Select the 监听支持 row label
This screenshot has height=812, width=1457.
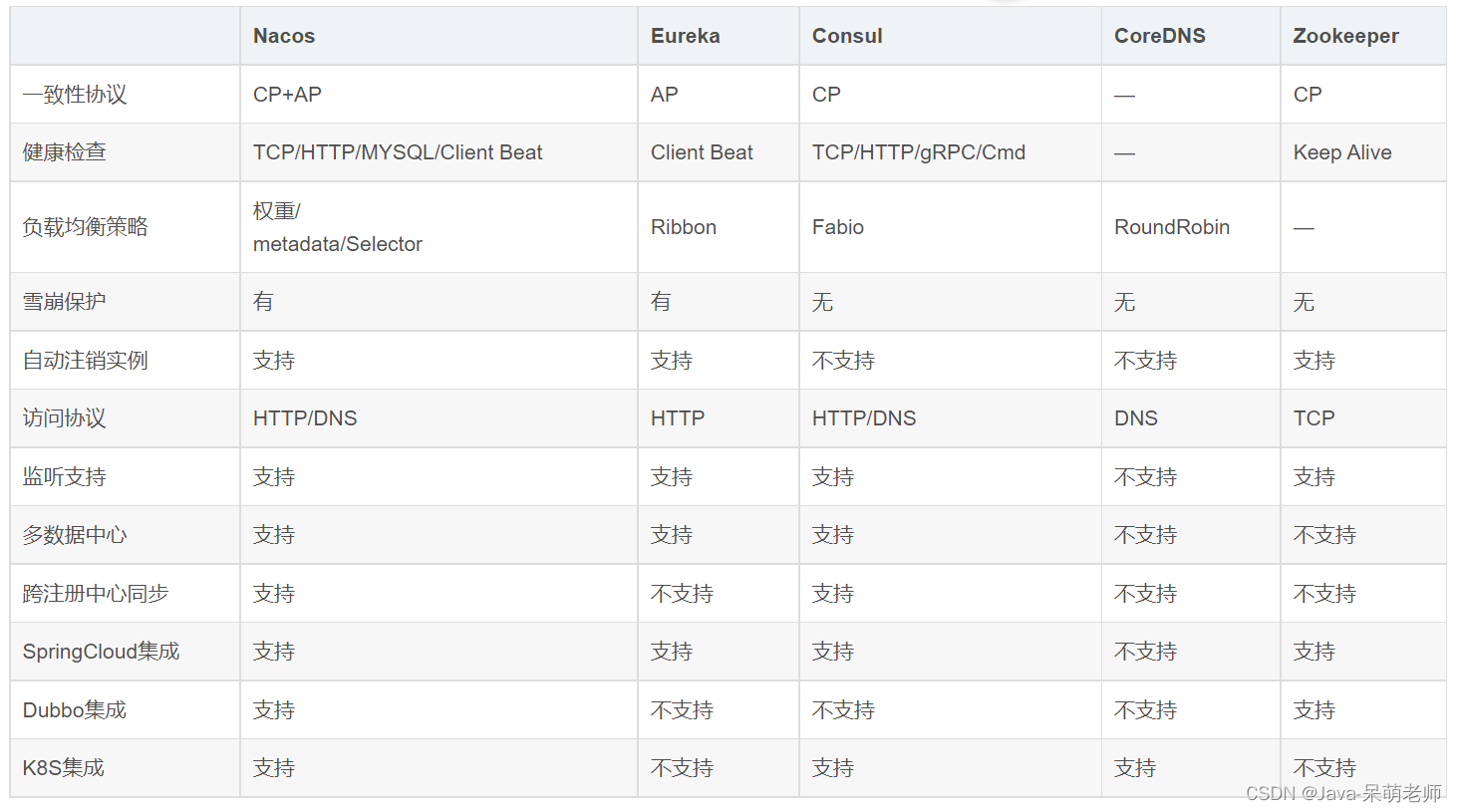[x=65, y=477]
